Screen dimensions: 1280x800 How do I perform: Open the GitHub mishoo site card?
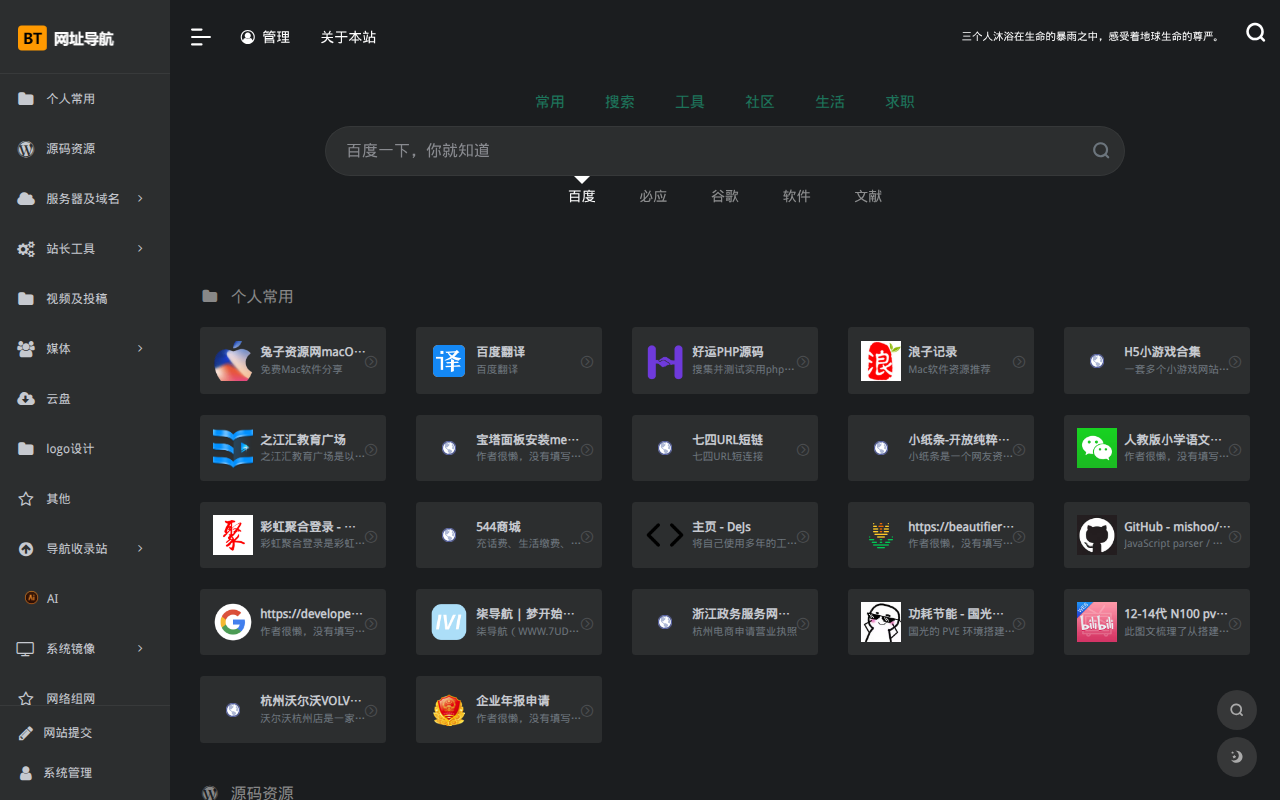[1156, 535]
